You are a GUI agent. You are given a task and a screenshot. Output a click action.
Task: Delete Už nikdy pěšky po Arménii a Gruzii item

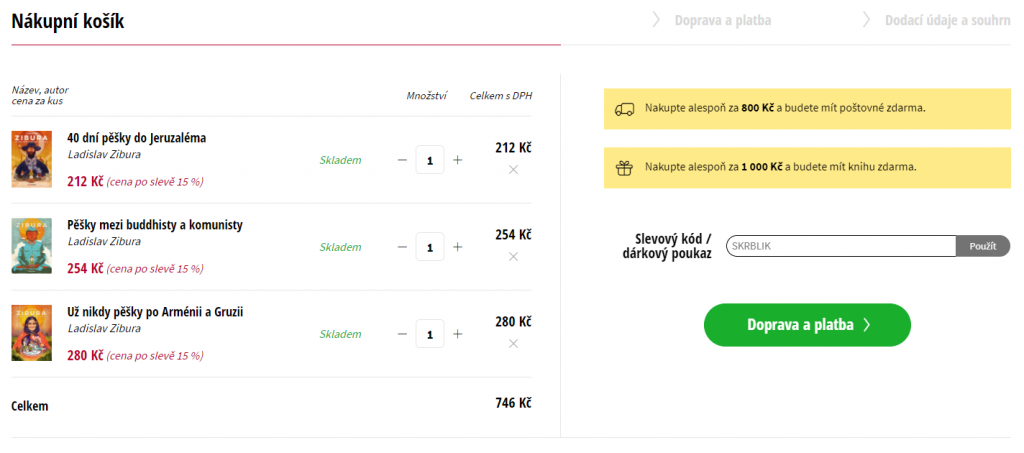pos(513,343)
